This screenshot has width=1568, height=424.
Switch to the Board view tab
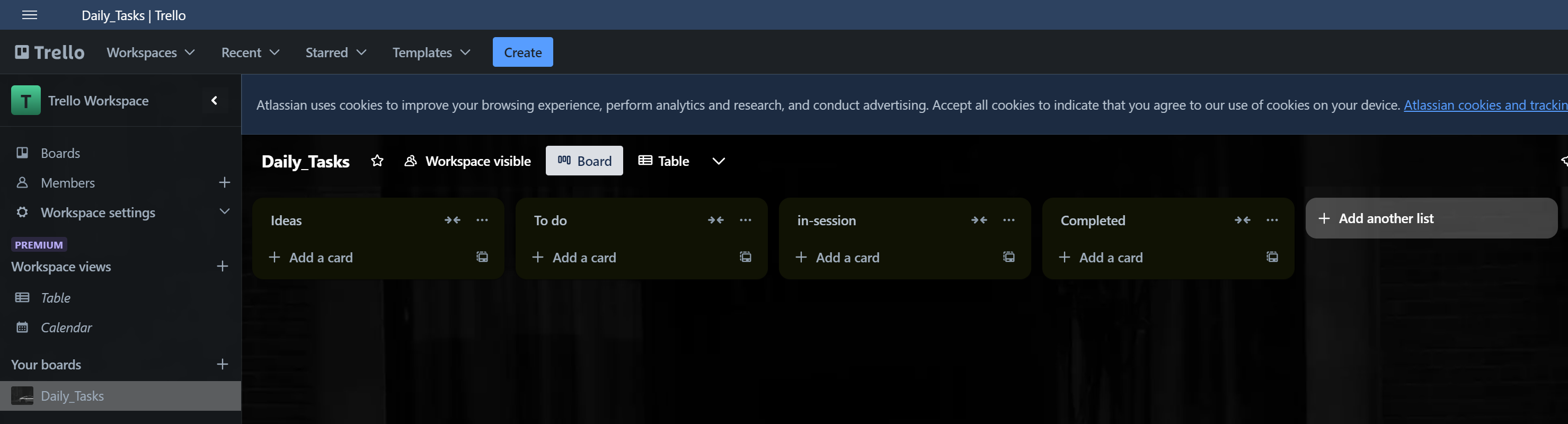584,161
